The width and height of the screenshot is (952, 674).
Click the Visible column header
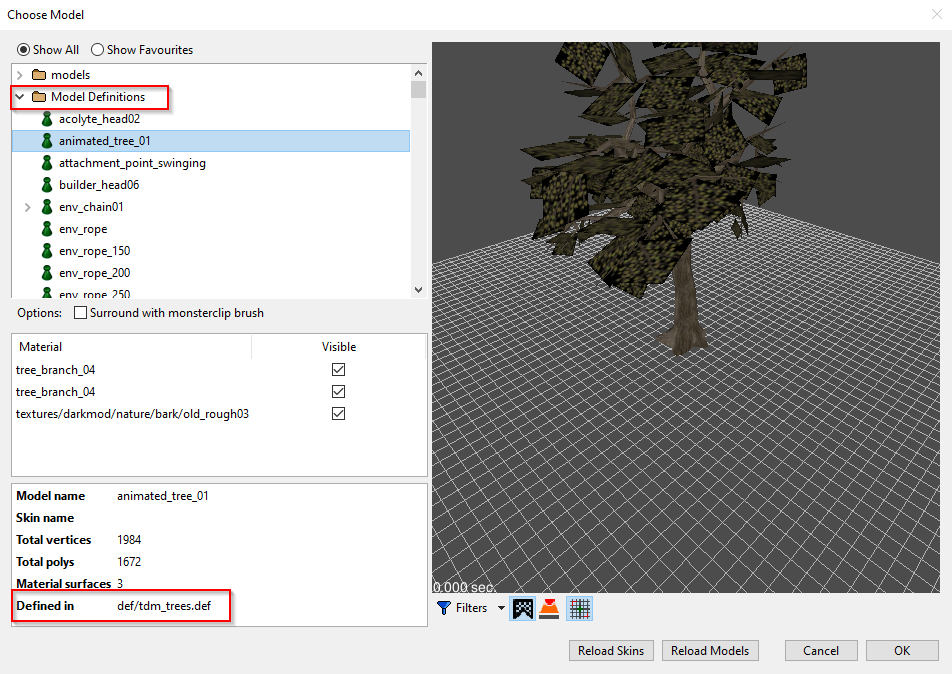coord(339,347)
